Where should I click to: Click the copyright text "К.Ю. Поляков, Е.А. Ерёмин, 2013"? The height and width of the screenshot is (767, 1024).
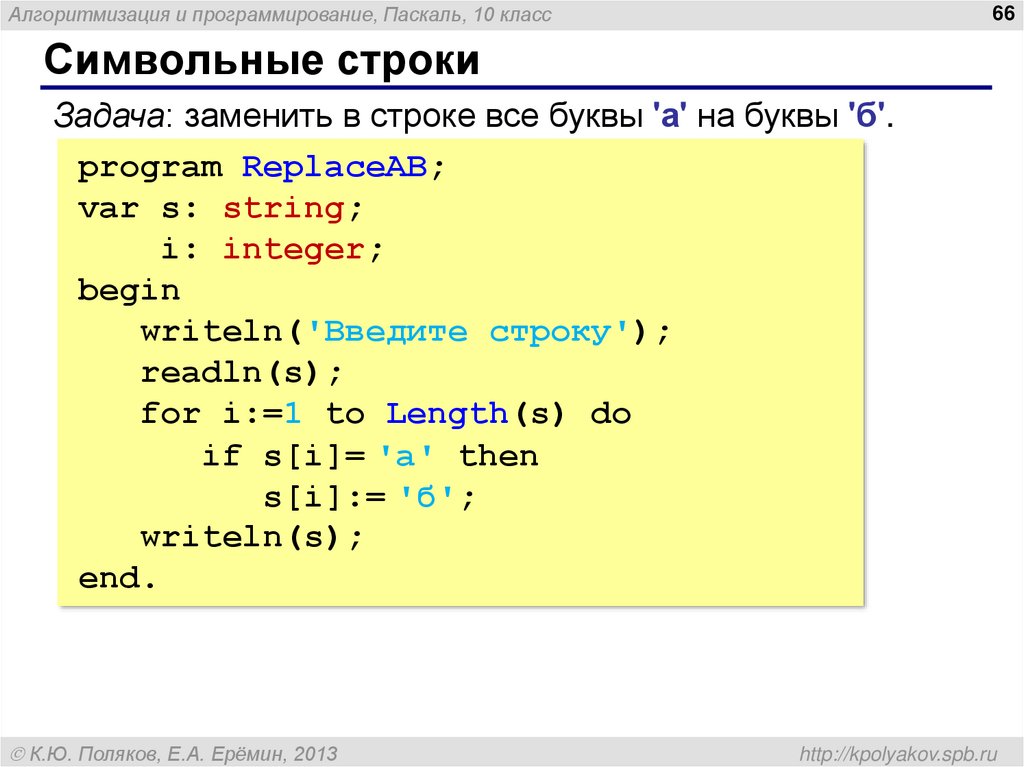184,755
